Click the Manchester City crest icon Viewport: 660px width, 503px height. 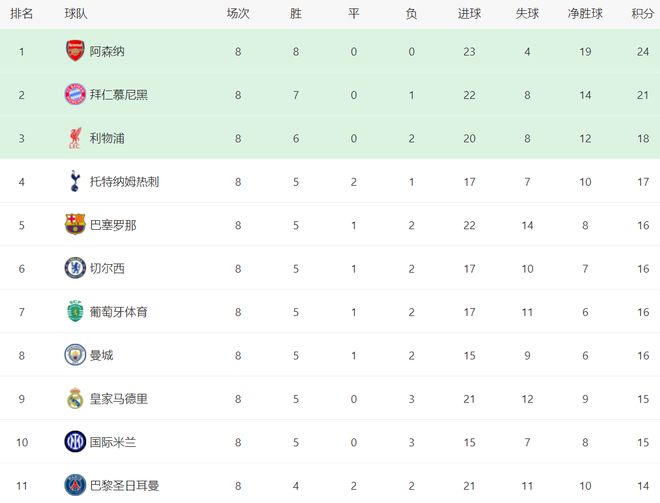tap(75, 355)
